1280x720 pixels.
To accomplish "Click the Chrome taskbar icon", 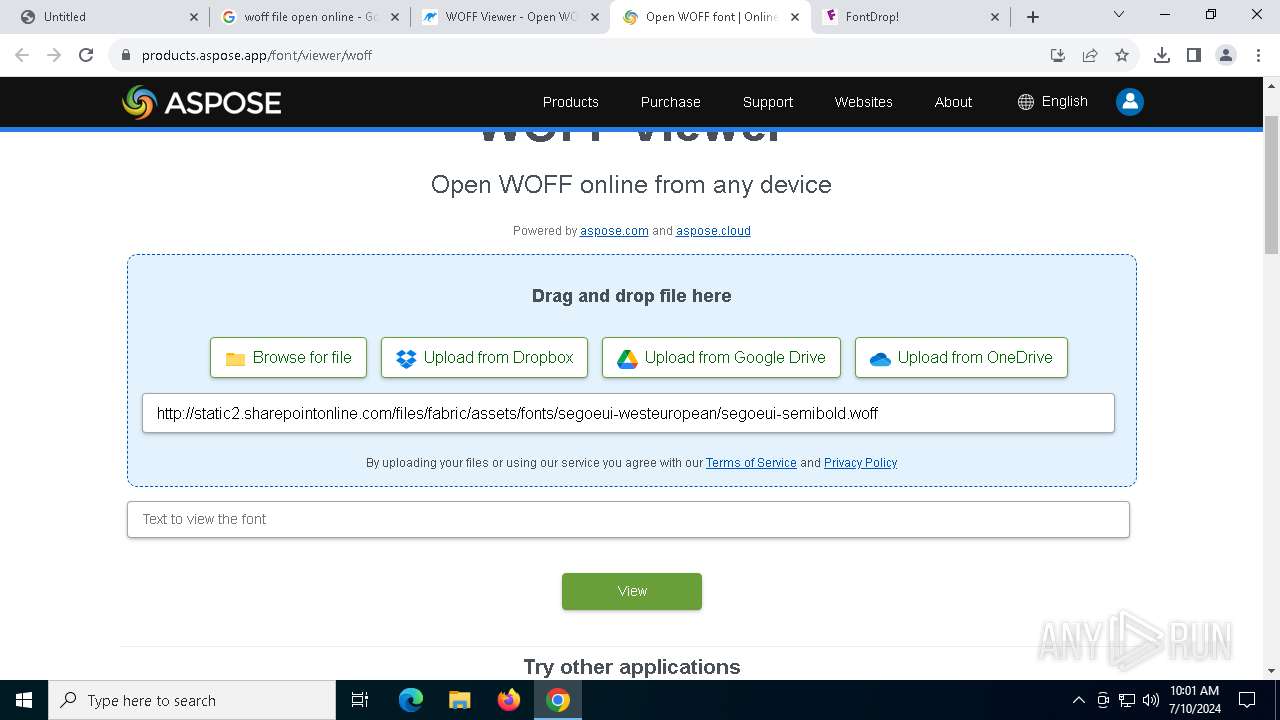I will (558, 700).
